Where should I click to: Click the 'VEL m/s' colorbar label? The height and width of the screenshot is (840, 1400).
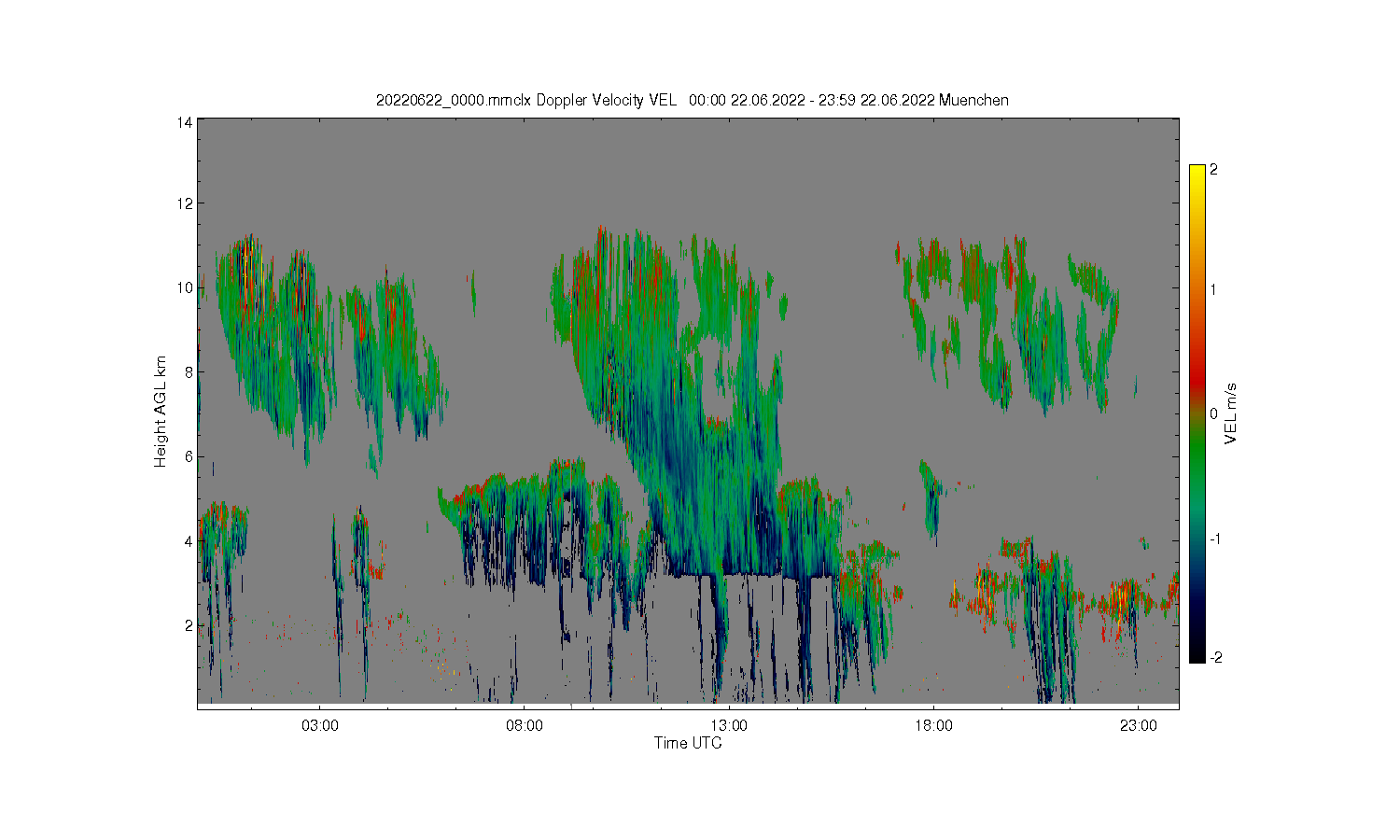[1231, 413]
